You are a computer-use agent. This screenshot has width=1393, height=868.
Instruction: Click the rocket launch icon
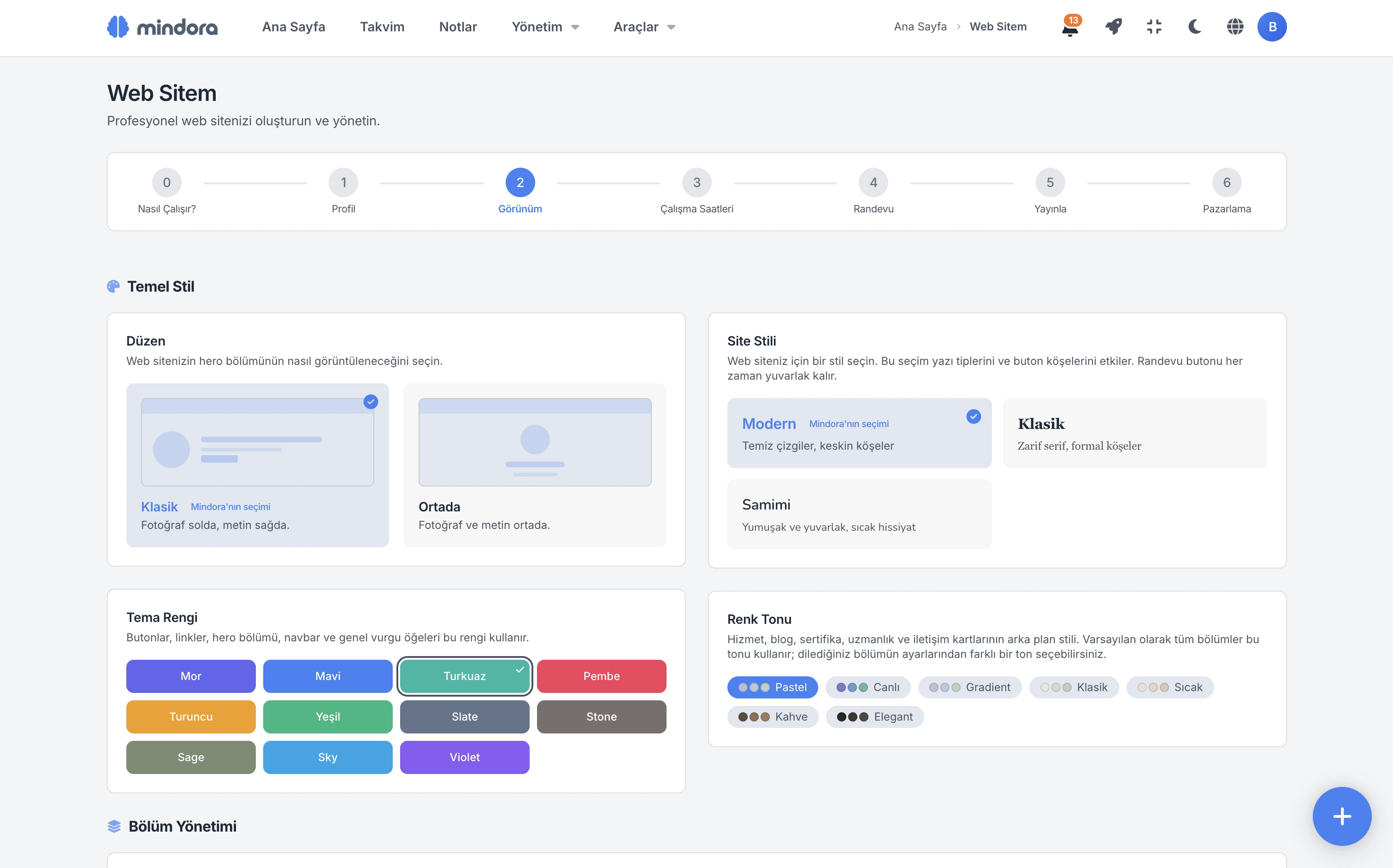(1113, 27)
